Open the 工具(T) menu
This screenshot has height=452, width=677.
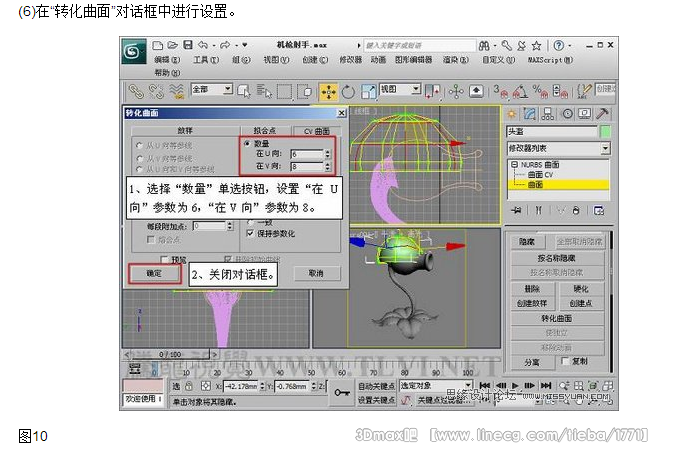[x=206, y=60]
